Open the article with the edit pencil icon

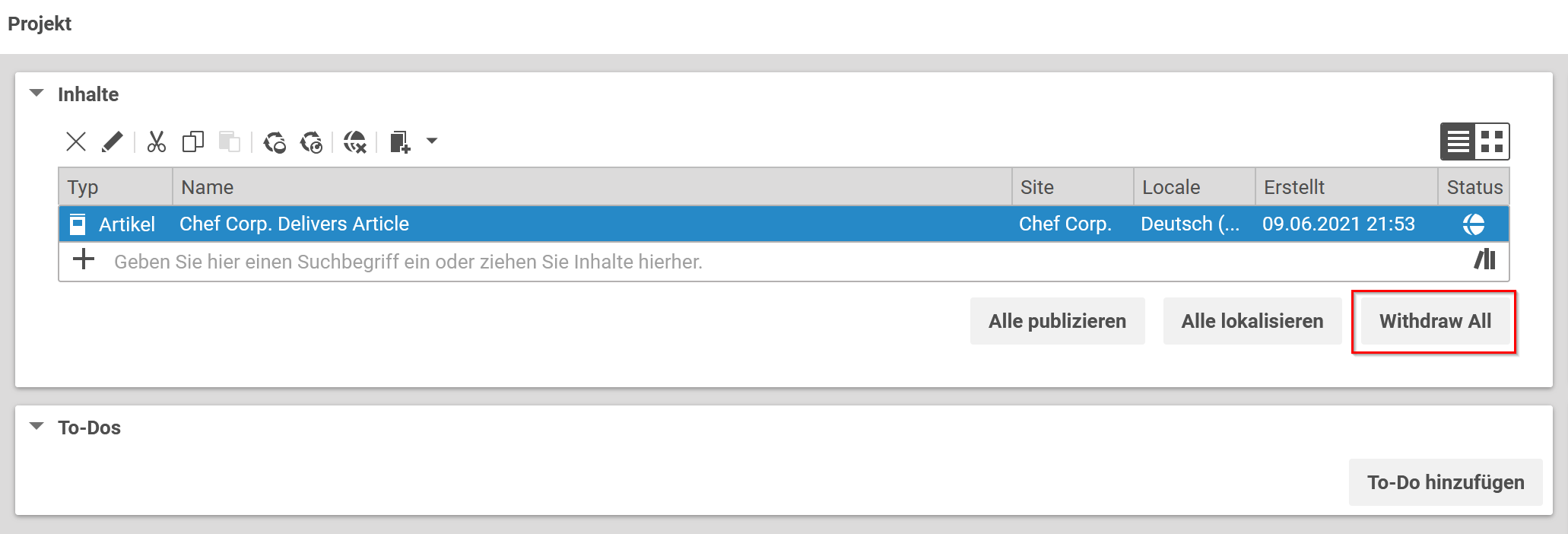click(113, 141)
